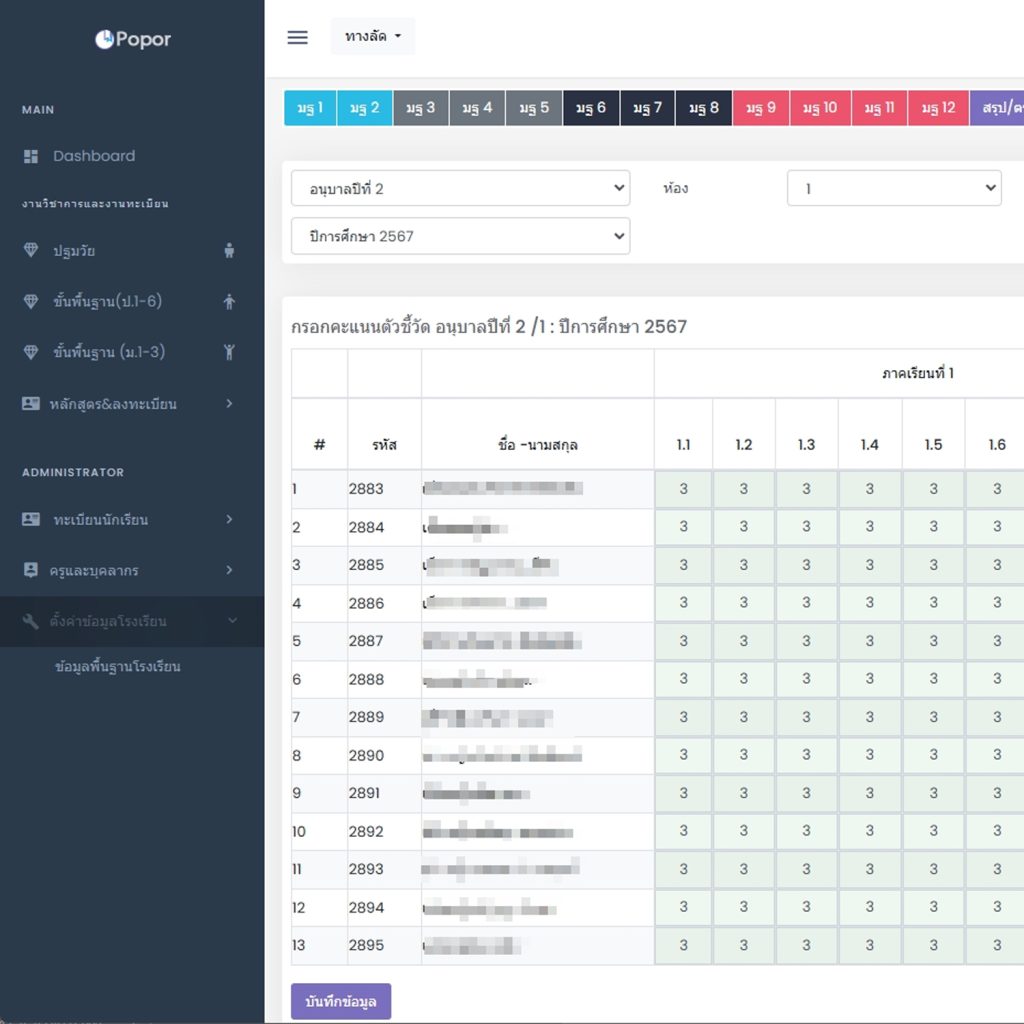Click the Dashboard grid icon
Screen dimensions: 1024x1024
click(31, 156)
